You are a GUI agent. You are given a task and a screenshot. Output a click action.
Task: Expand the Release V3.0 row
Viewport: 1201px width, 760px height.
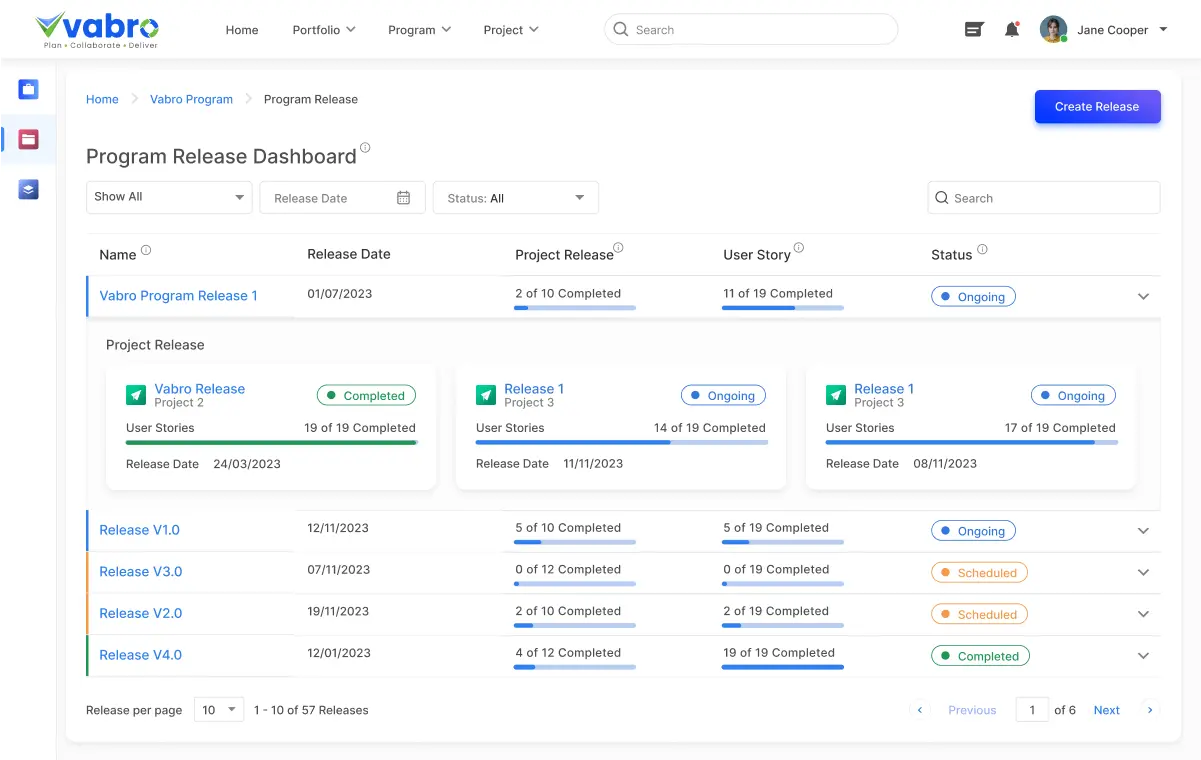click(x=1143, y=573)
